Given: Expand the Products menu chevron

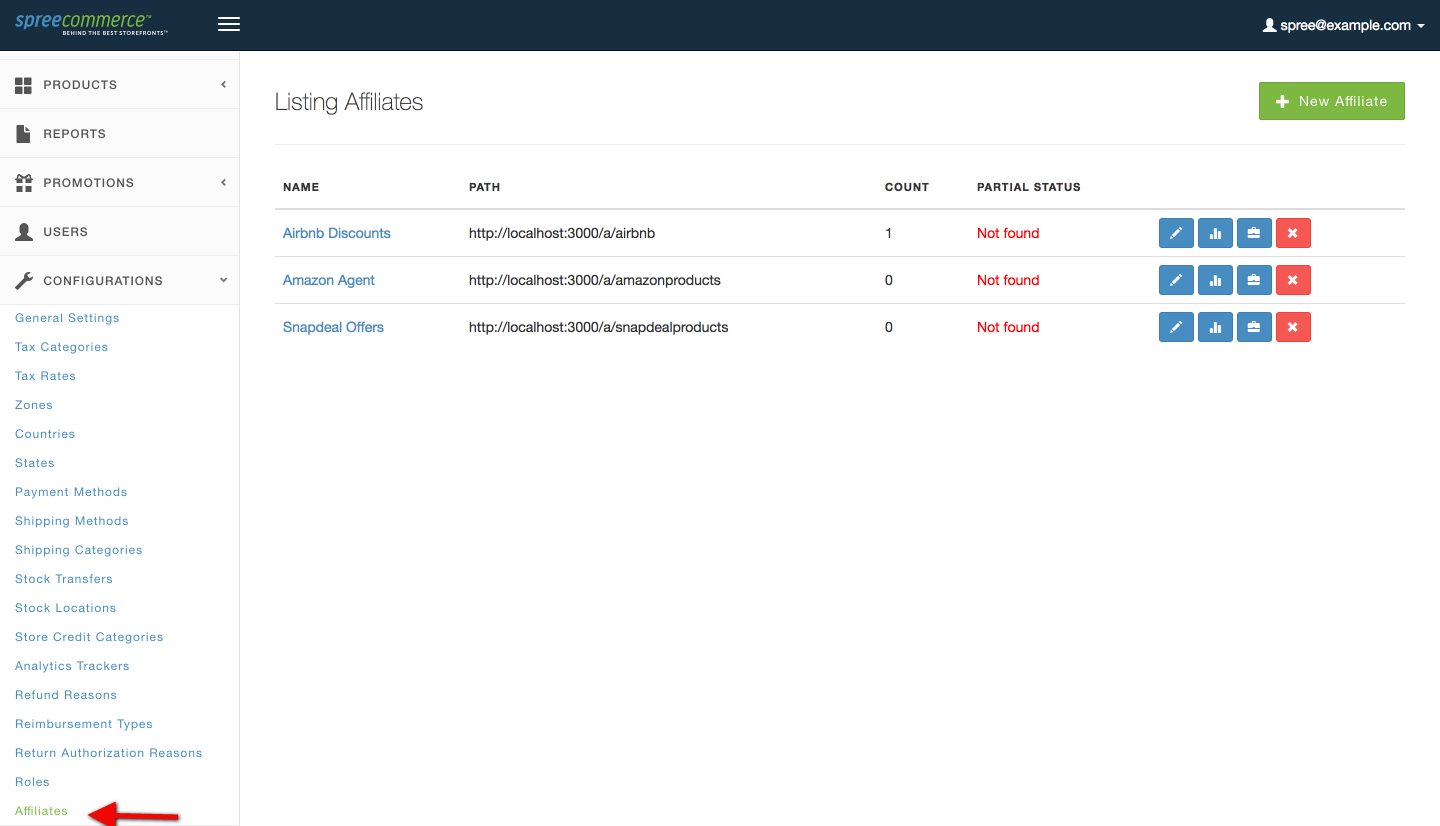Looking at the screenshot, I should pos(223,85).
